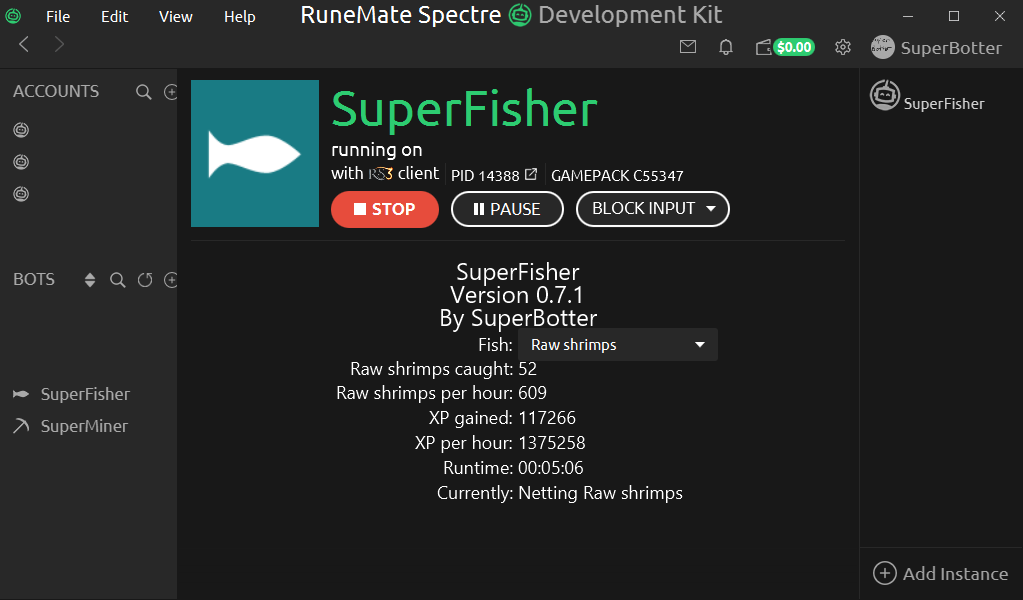Image resolution: width=1023 pixels, height=600 pixels.
Task: Open the settings gear
Action: coord(843,47)
